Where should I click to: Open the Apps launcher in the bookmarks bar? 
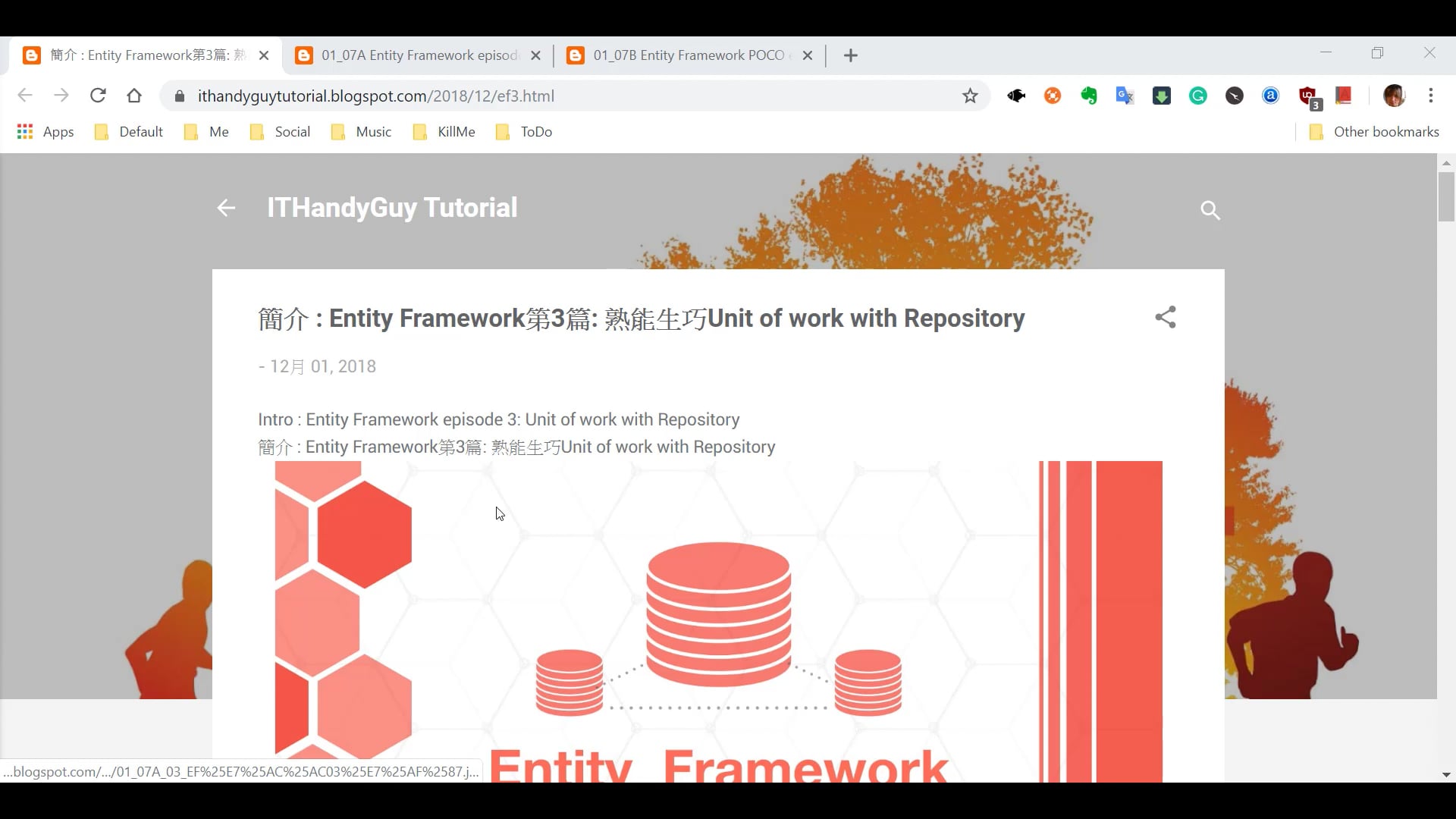pos(25,131)
